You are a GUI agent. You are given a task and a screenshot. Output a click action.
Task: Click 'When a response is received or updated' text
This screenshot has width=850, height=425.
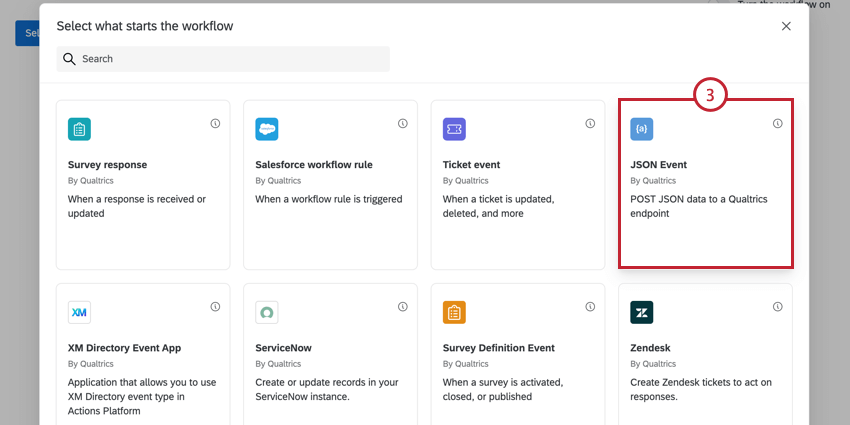[137, 207]
